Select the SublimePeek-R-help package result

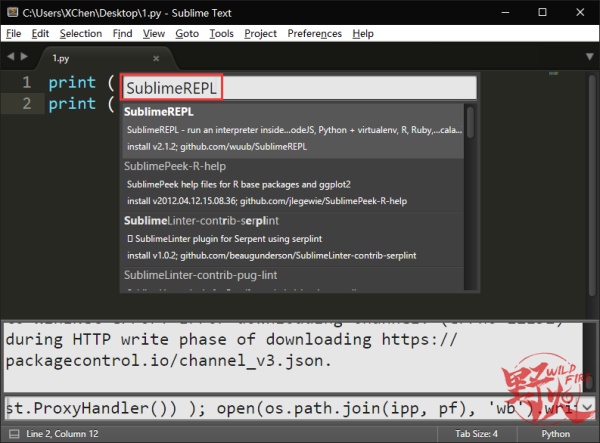click(x=293, y=185)
